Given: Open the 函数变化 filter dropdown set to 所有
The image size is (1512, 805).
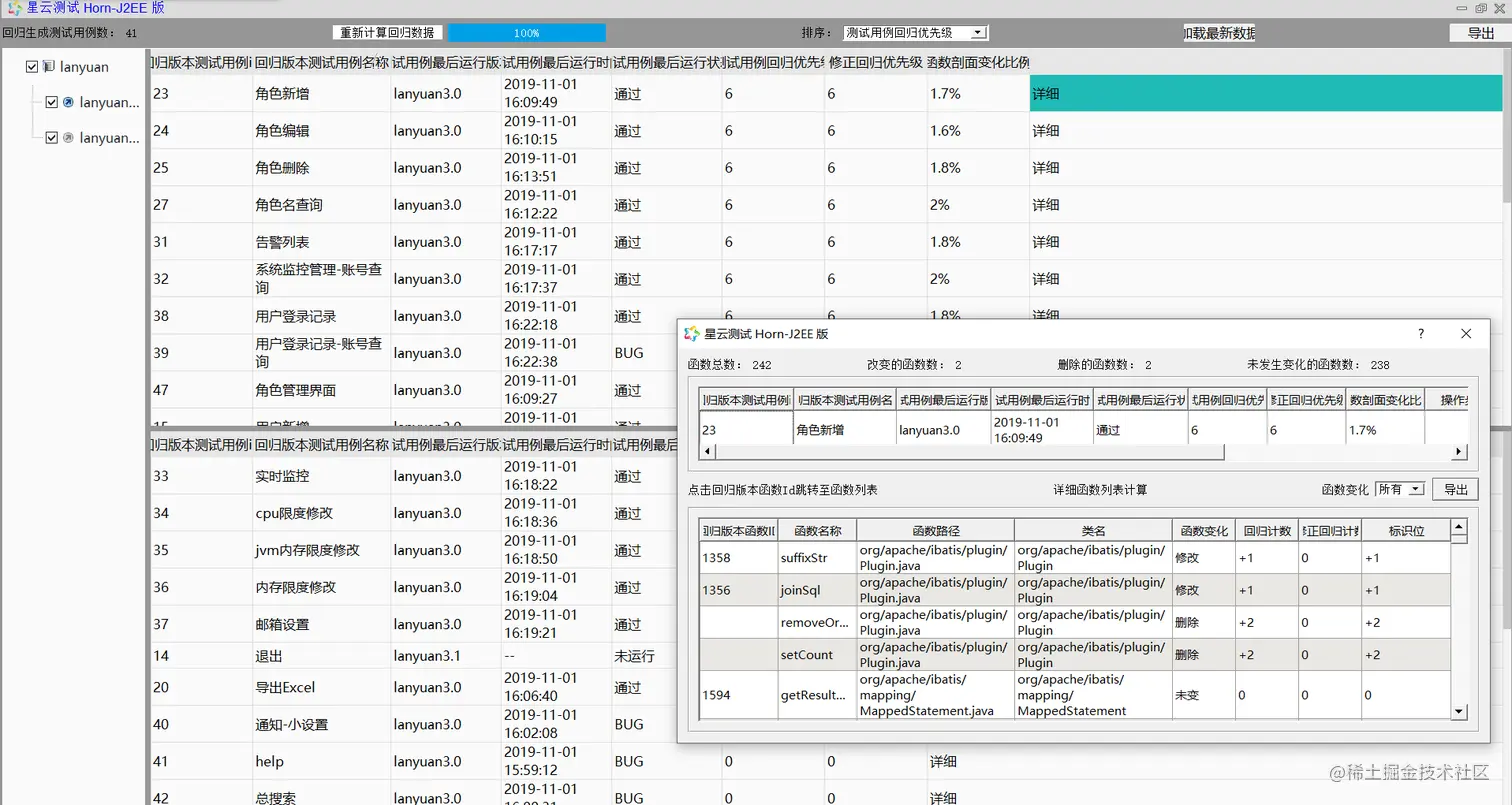Looking at the screenshot, I should (1400, 489).
